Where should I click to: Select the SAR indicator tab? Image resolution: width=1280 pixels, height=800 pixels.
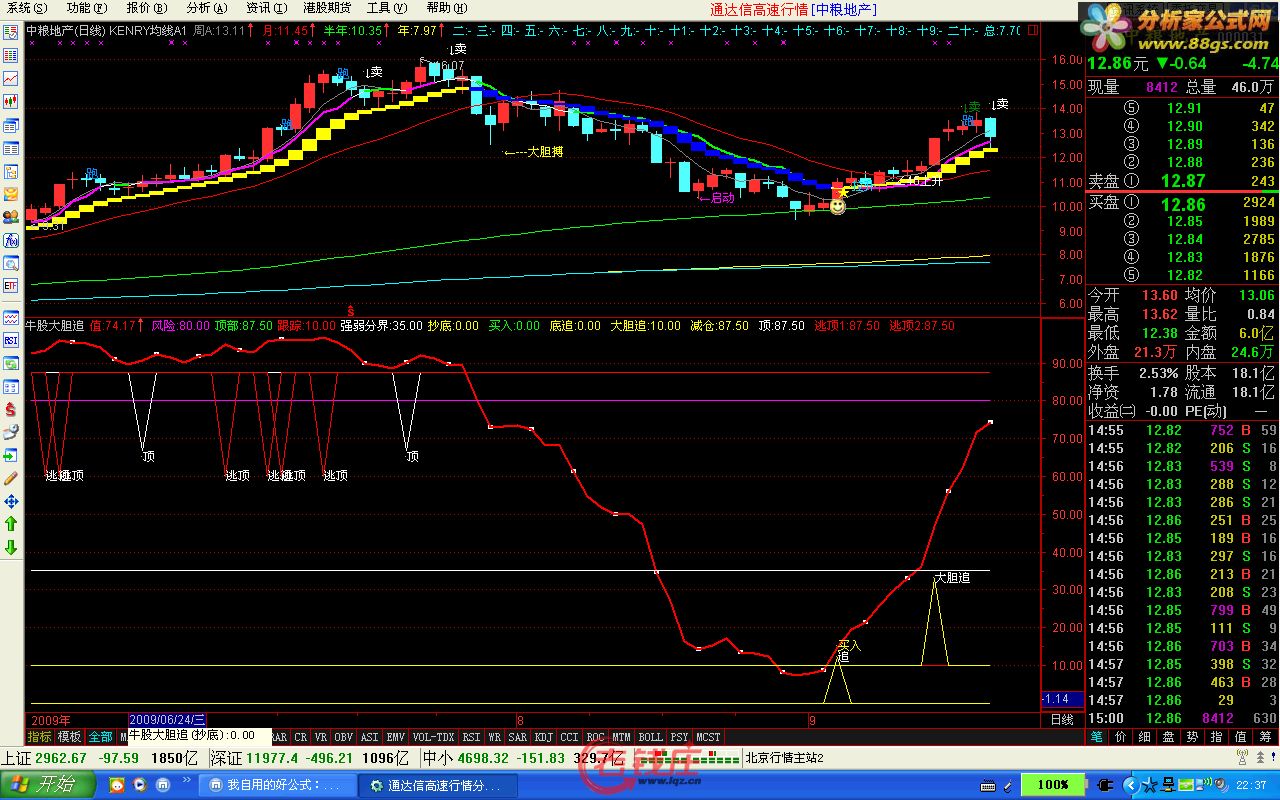click(518, 736)
